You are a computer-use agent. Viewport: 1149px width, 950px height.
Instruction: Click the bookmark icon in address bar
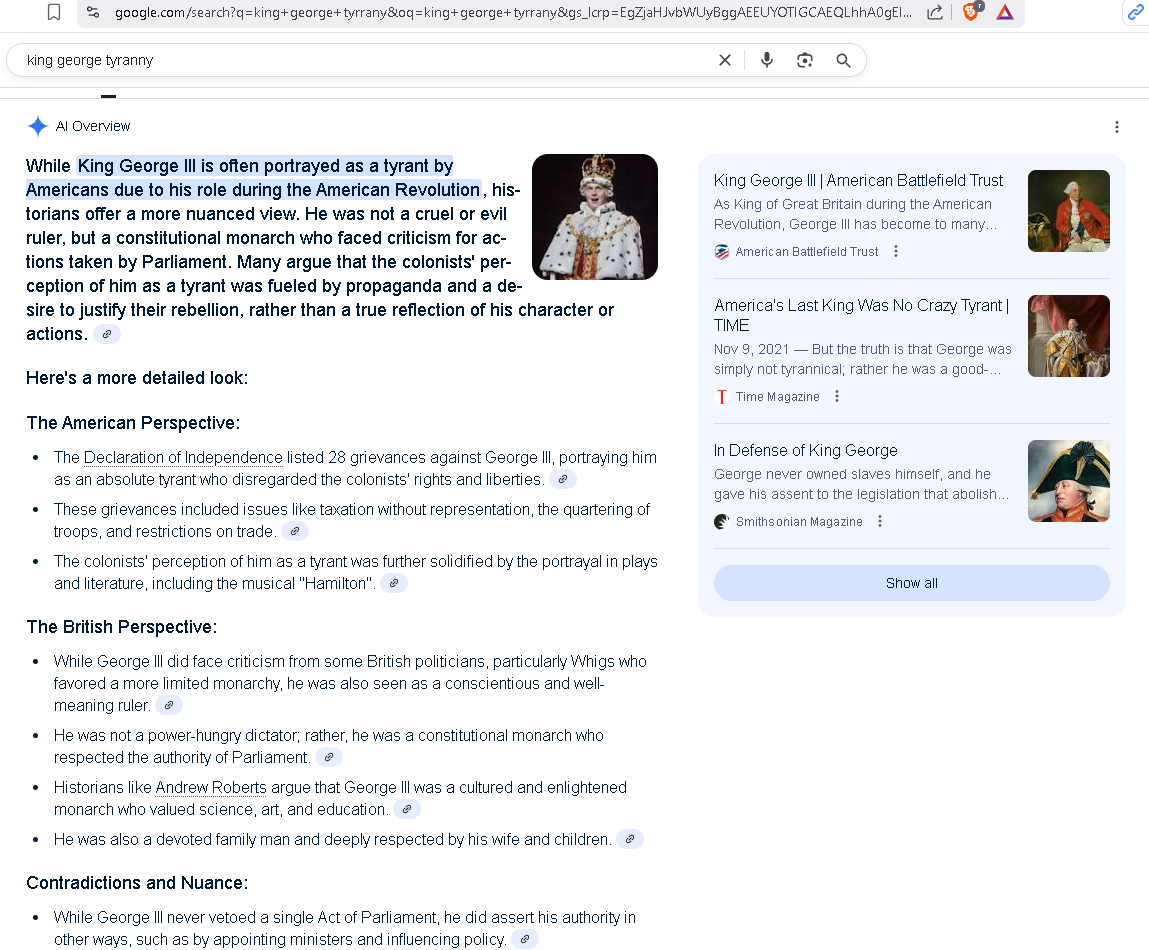coord(54,12)
